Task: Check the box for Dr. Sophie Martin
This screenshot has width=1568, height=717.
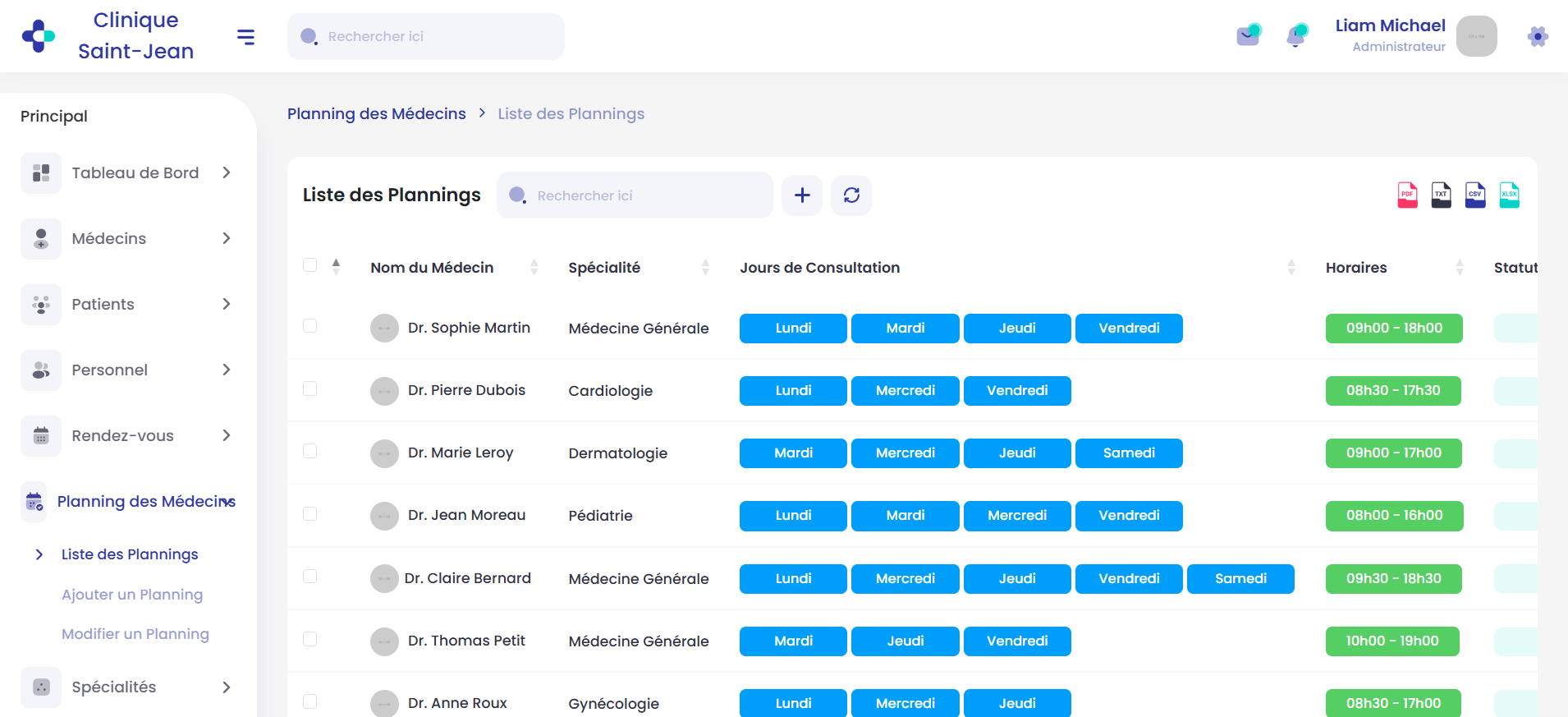Action: tap(309, 326)
